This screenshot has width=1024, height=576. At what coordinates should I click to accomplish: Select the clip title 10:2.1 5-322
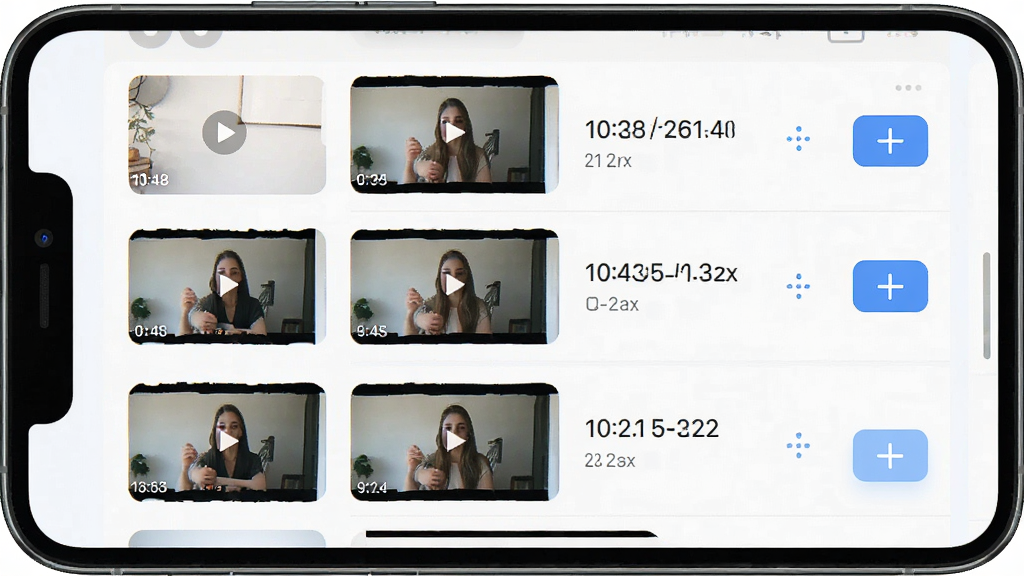[652, 428]
